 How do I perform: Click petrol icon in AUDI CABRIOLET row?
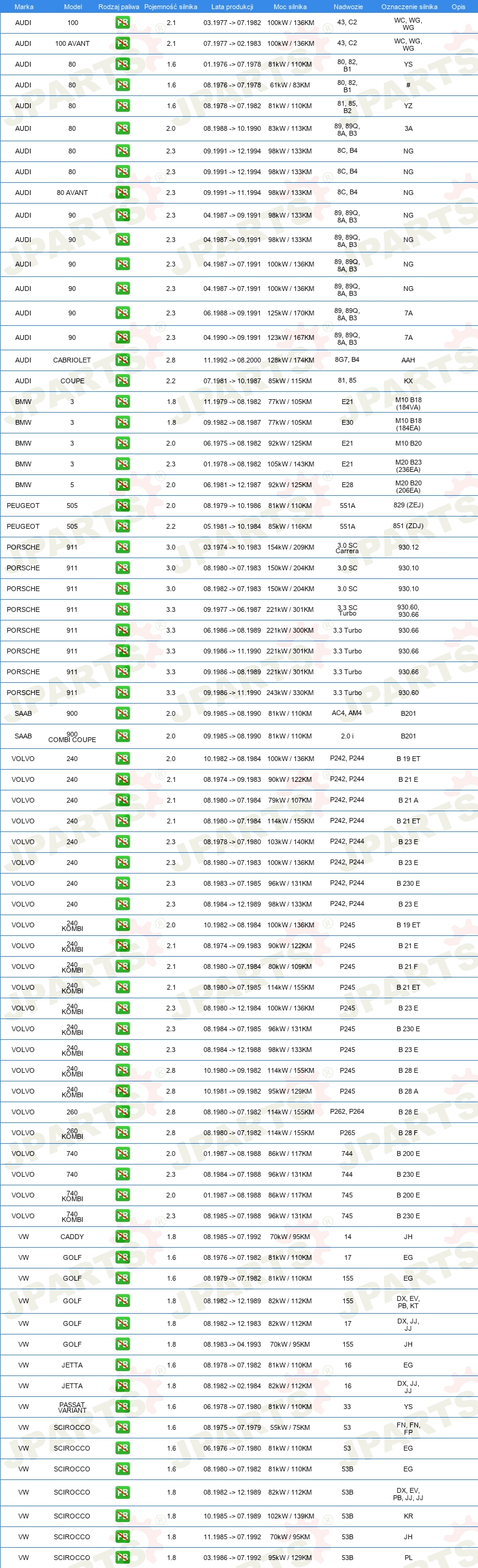(x=122, y=360)
